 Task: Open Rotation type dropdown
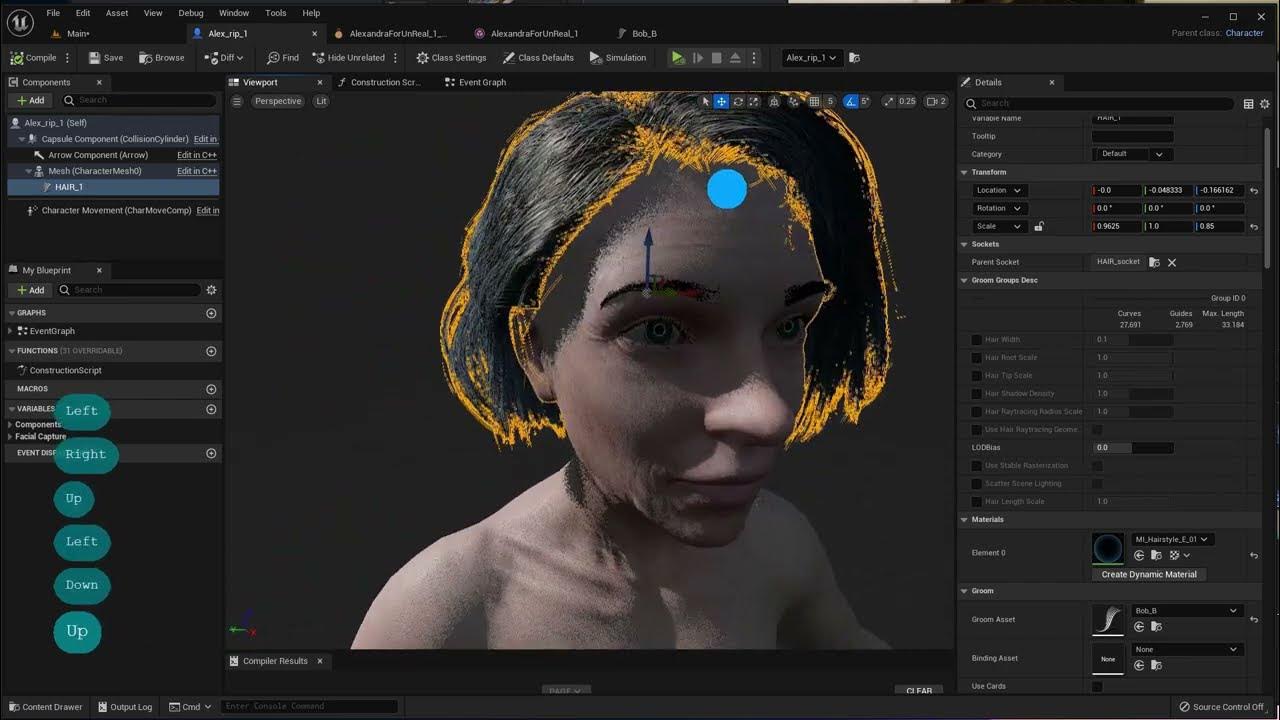(x=999, y=208)
